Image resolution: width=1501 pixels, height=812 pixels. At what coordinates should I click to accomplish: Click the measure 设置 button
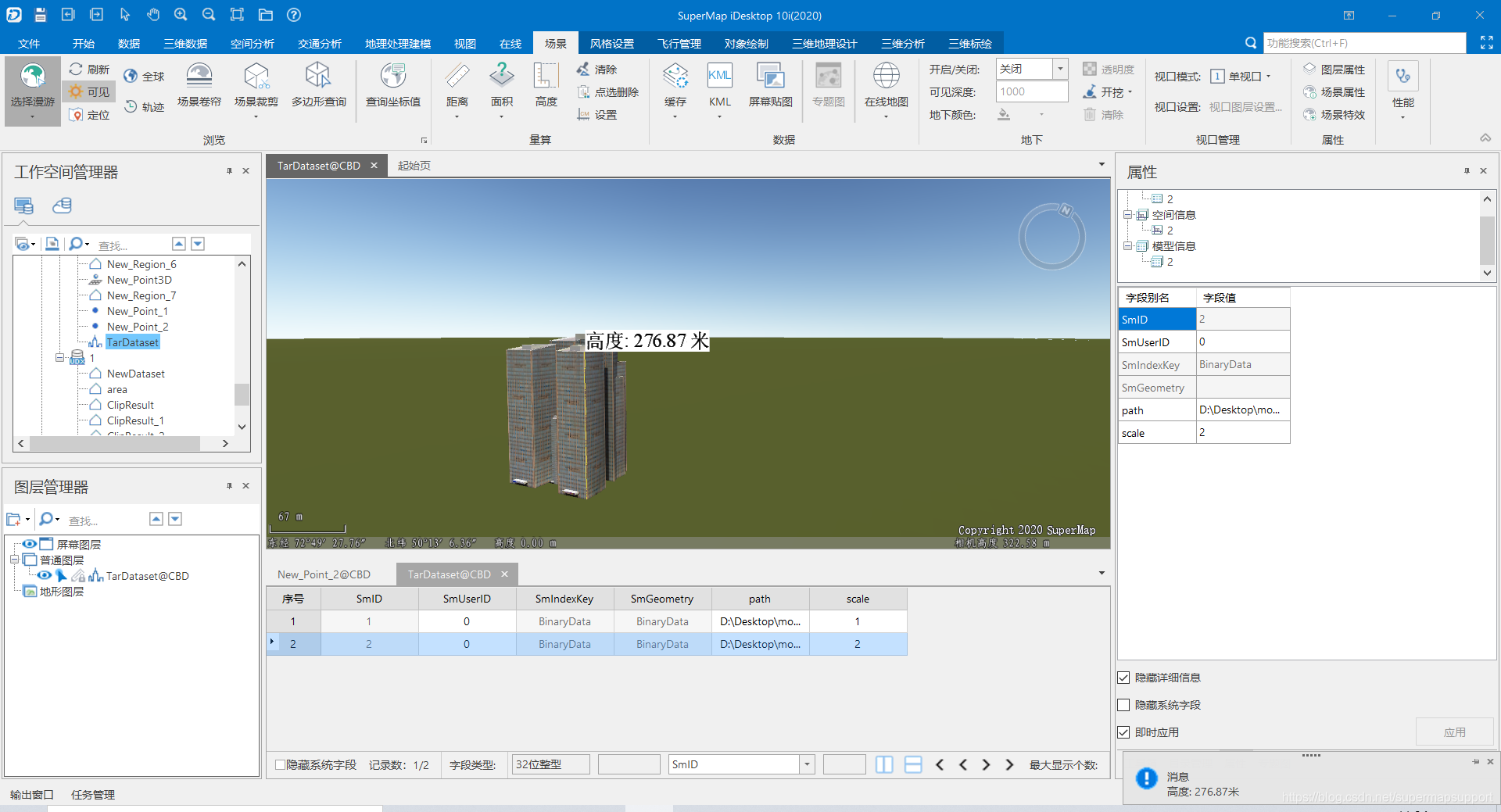coord(596,115)
